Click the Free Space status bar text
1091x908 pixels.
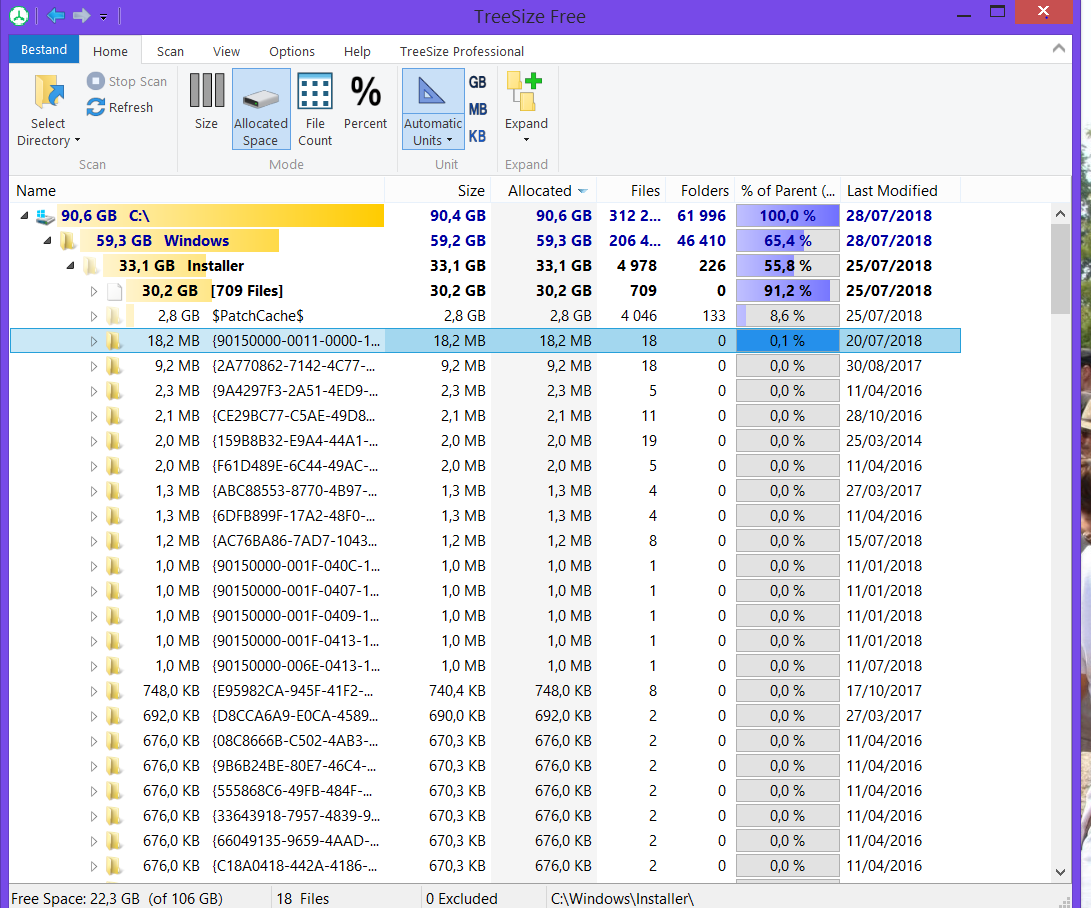(117, 898)
